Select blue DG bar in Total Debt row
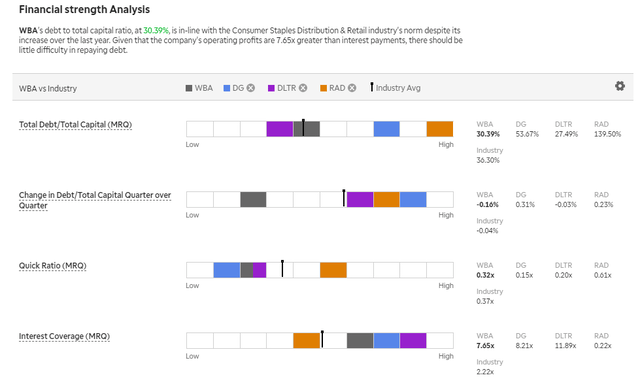The image size is (640, 388). tap(387, 129)
